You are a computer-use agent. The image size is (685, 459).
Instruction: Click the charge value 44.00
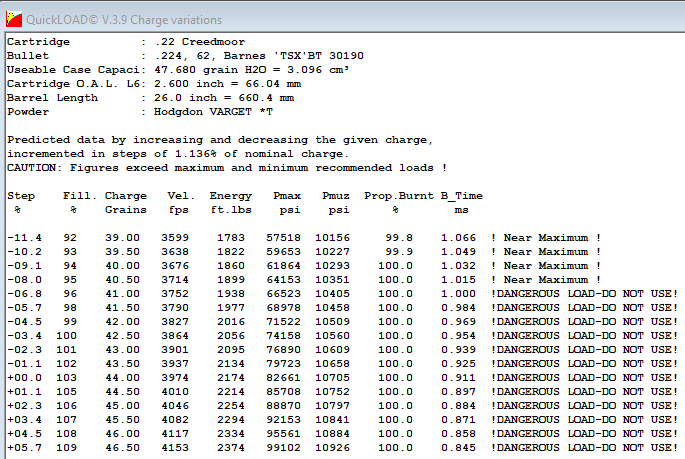122,377
